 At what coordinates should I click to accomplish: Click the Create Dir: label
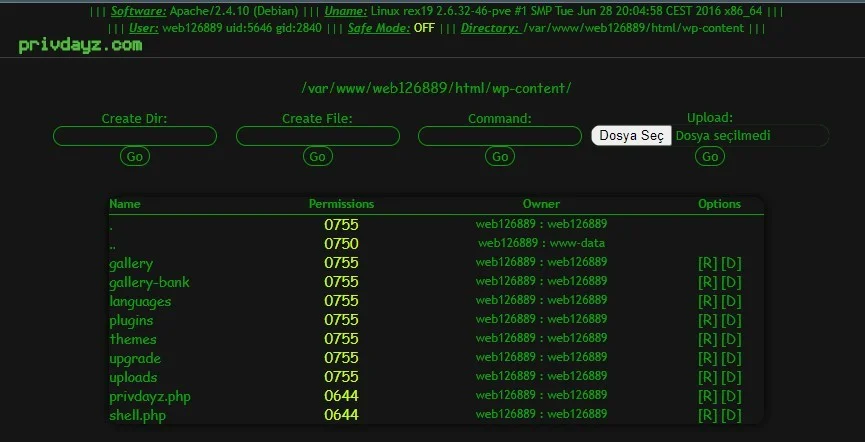134,118
